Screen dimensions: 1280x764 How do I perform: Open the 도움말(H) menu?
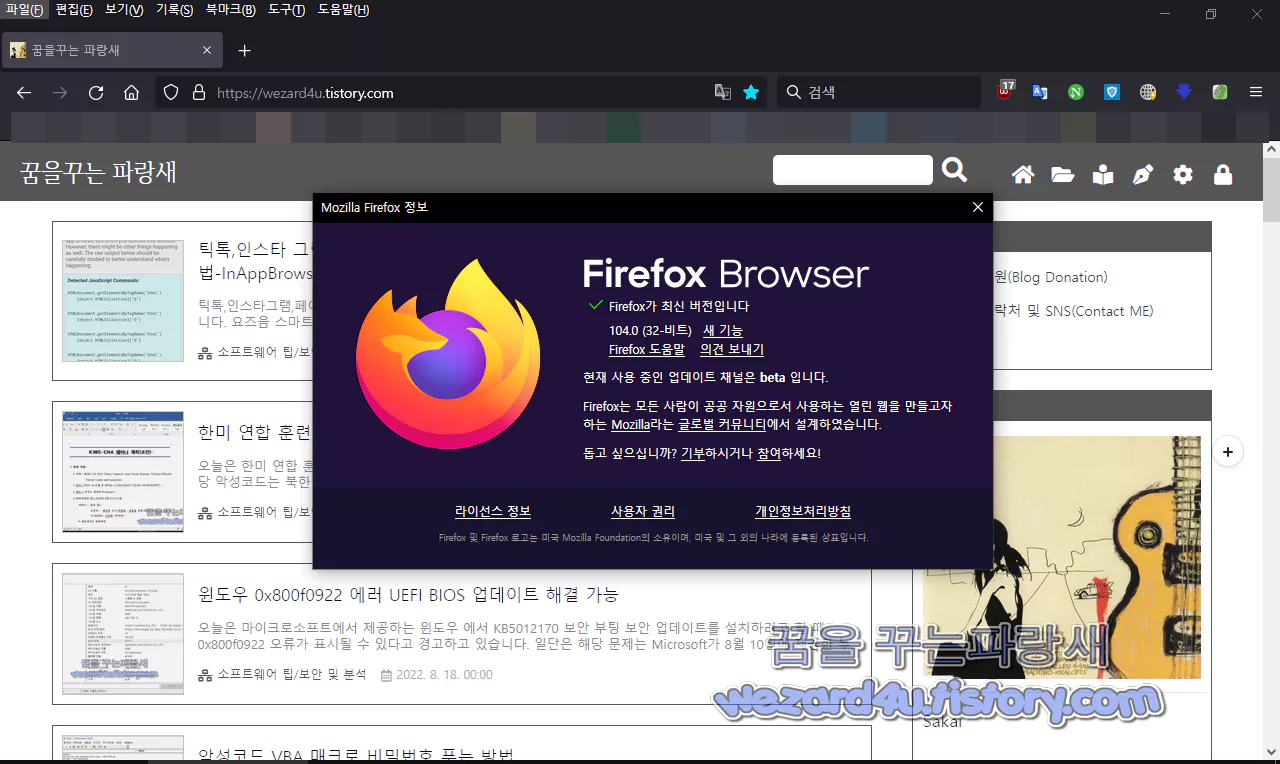click(x=343, y=10)
